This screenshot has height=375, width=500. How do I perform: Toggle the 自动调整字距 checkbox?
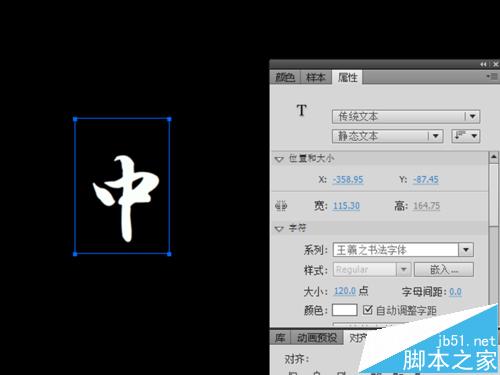point(367,310)
